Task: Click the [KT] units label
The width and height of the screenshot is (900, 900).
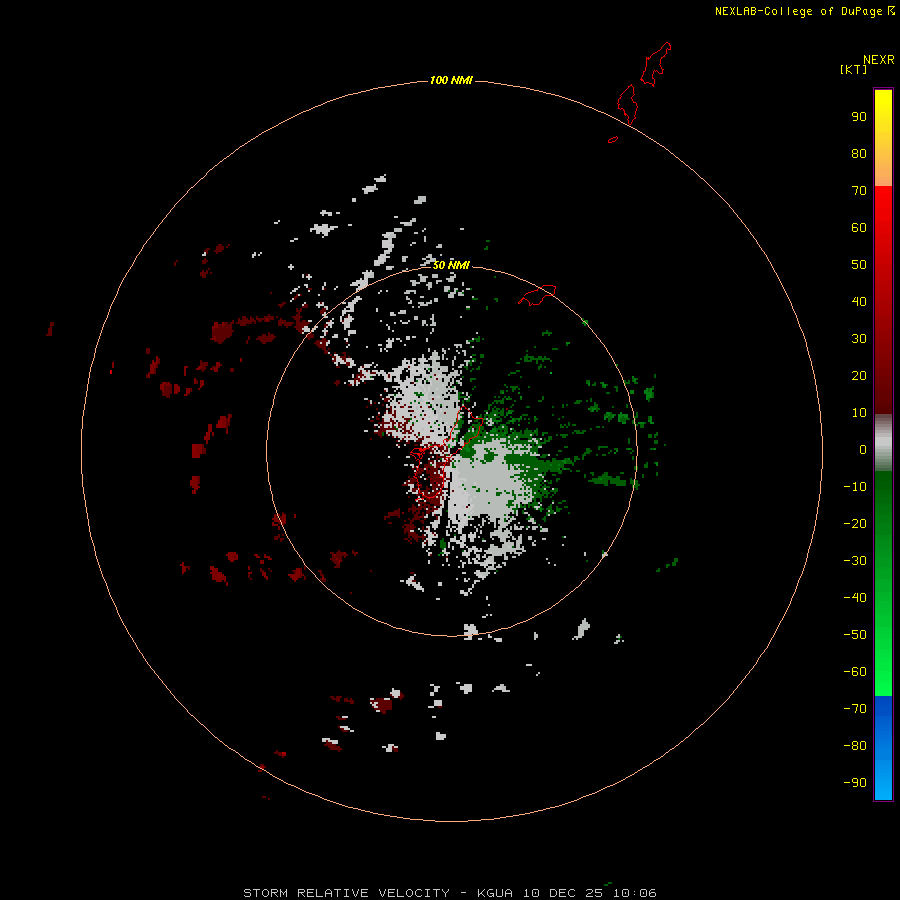Action: coord(853,69)
